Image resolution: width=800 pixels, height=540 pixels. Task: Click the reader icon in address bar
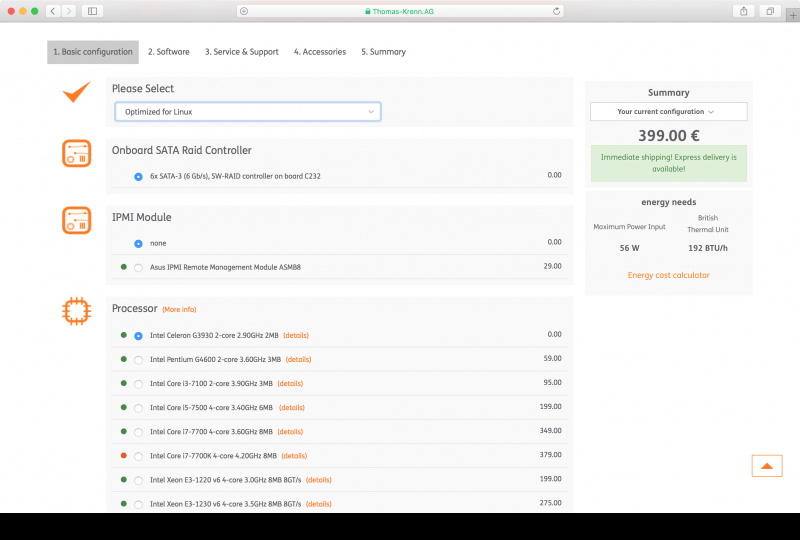pos(244,11)
